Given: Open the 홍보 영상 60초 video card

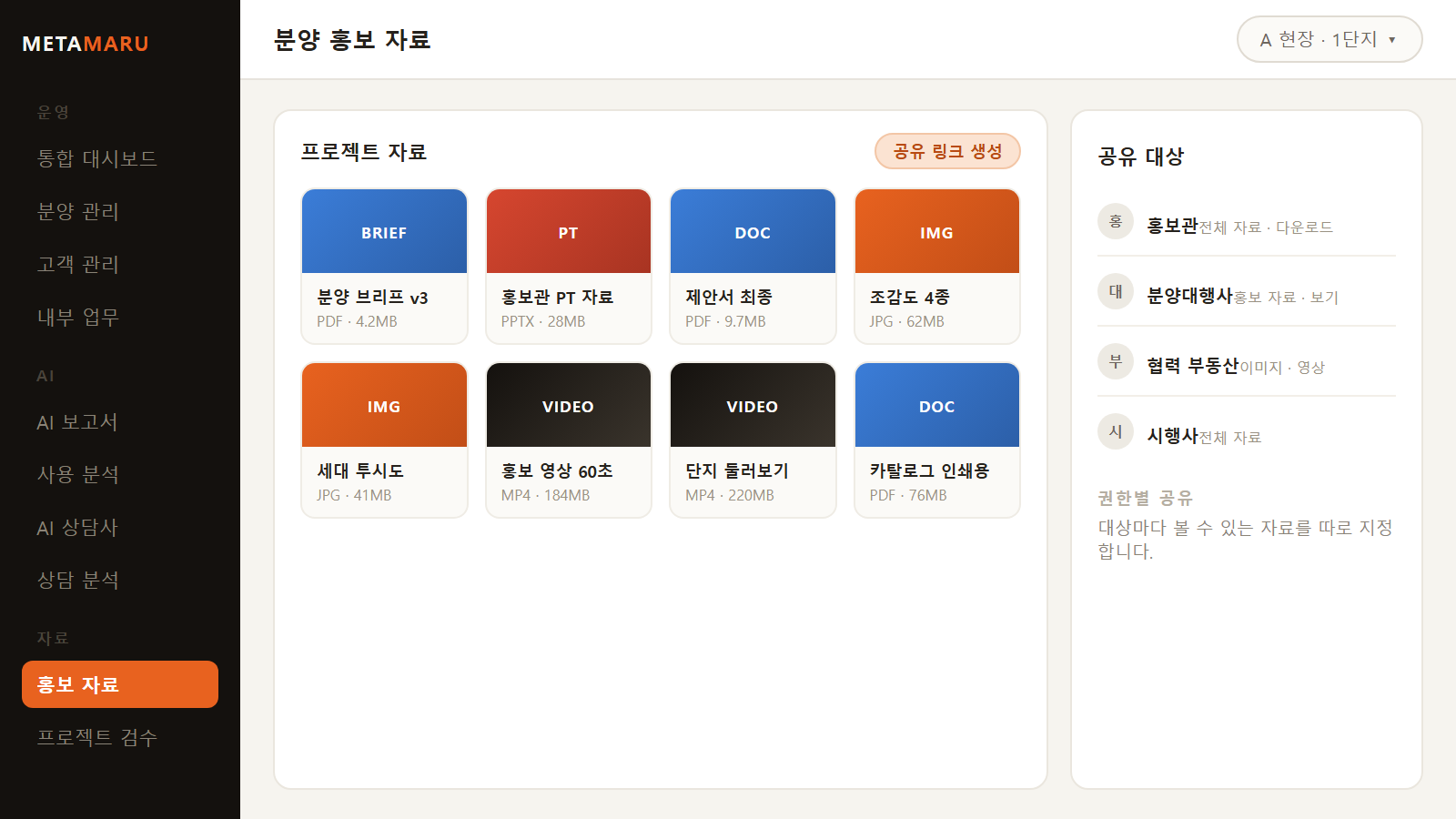Looking at the screenshot, I should click(569, 440).
